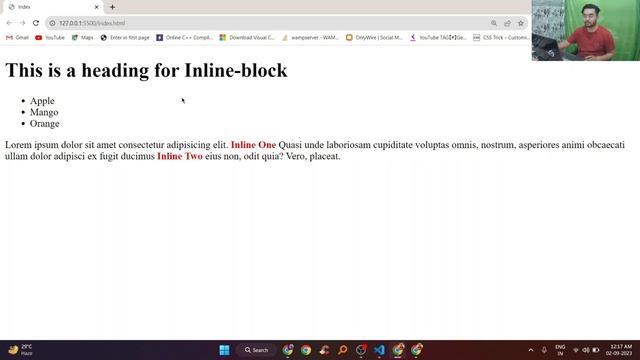Click the battery icon in system tray
This screenshot has height=360, width=640.
tap(596, 350)
